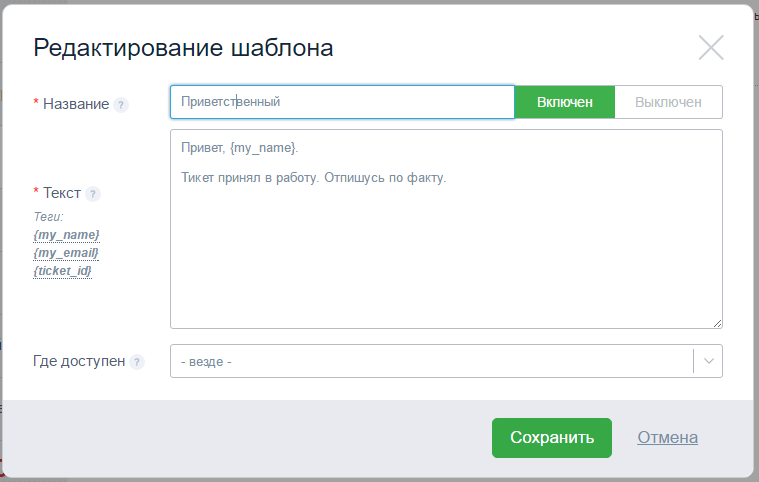Close the template editing dialog with X
The image size is (759, 482).
(711, 47)
